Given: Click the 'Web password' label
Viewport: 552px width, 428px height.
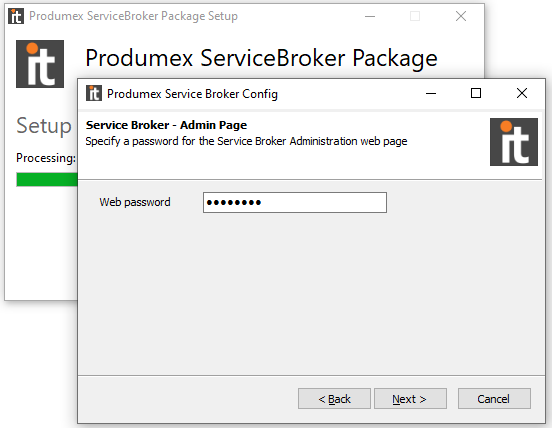Looking at the screenshot, I should (x=135, y=202).
